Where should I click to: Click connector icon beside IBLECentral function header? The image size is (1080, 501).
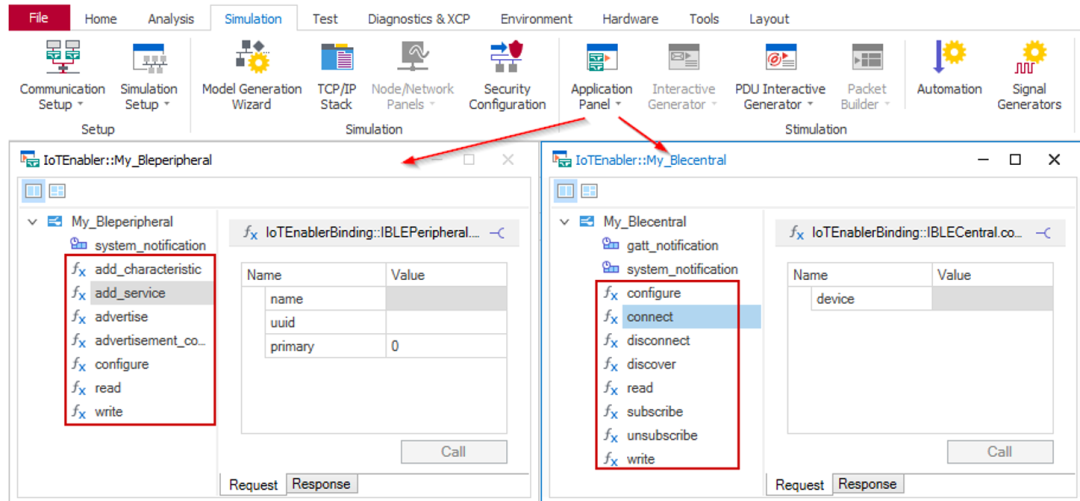(x=1043, y=233)
